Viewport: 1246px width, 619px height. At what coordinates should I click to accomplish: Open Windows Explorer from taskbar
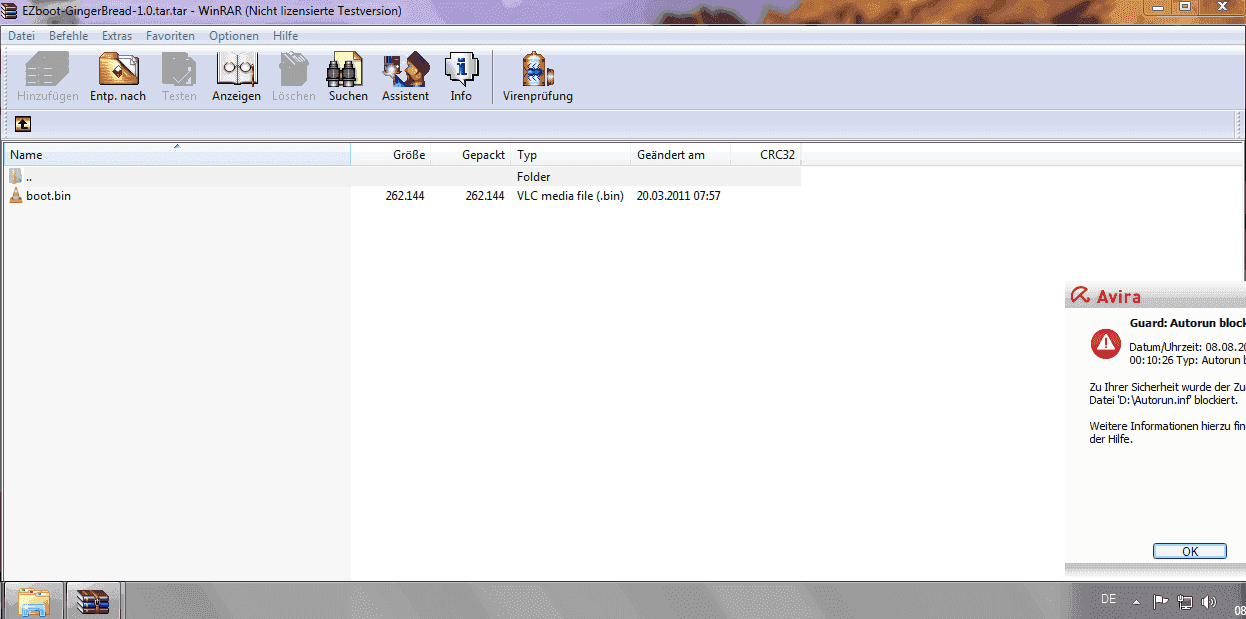pos(34,601)
